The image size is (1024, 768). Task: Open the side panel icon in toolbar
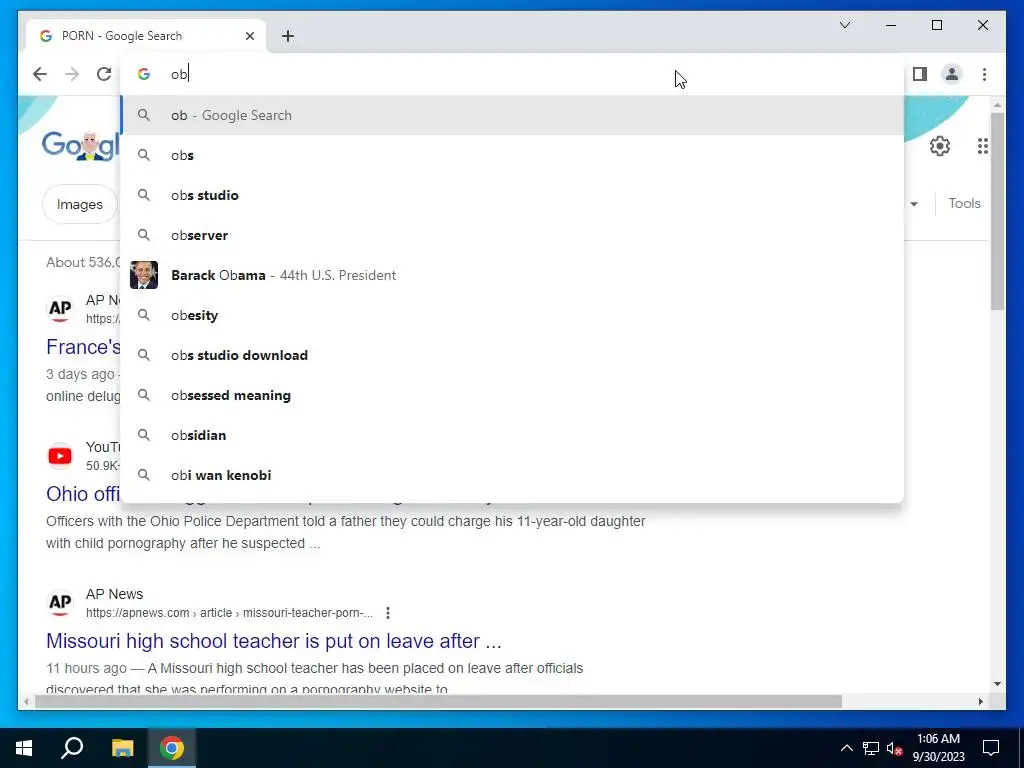click(920, 74)
